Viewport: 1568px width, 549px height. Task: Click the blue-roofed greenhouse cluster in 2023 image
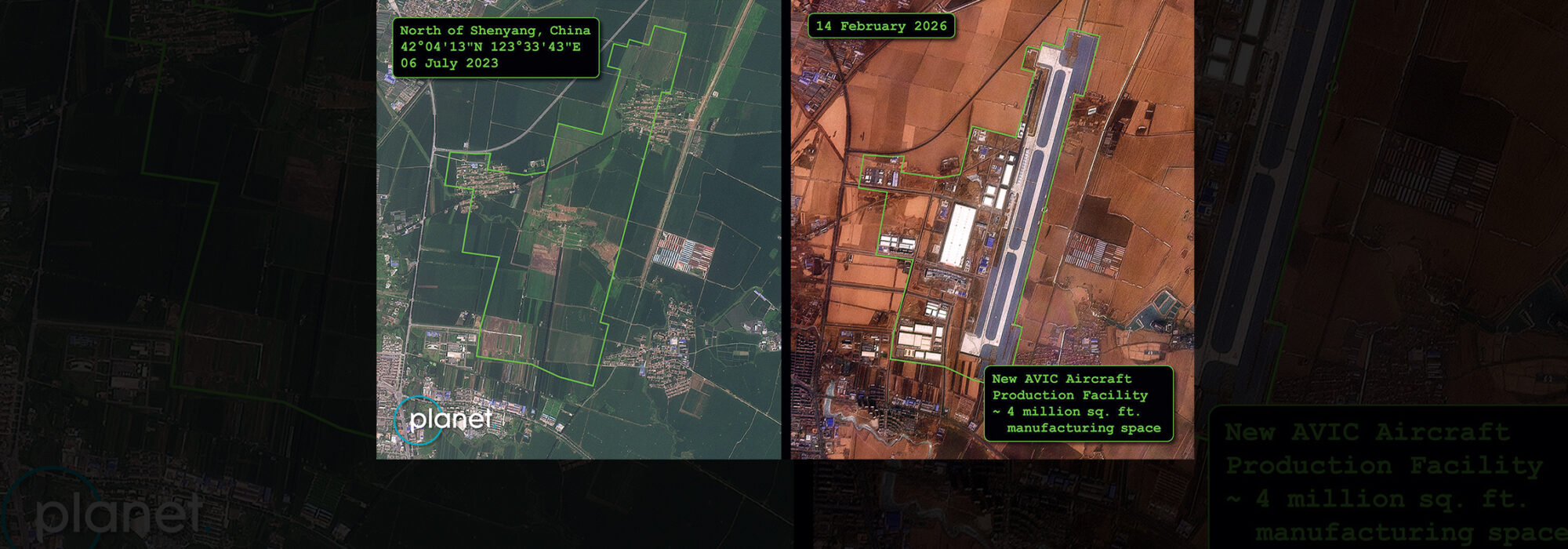tap(684, 255)
